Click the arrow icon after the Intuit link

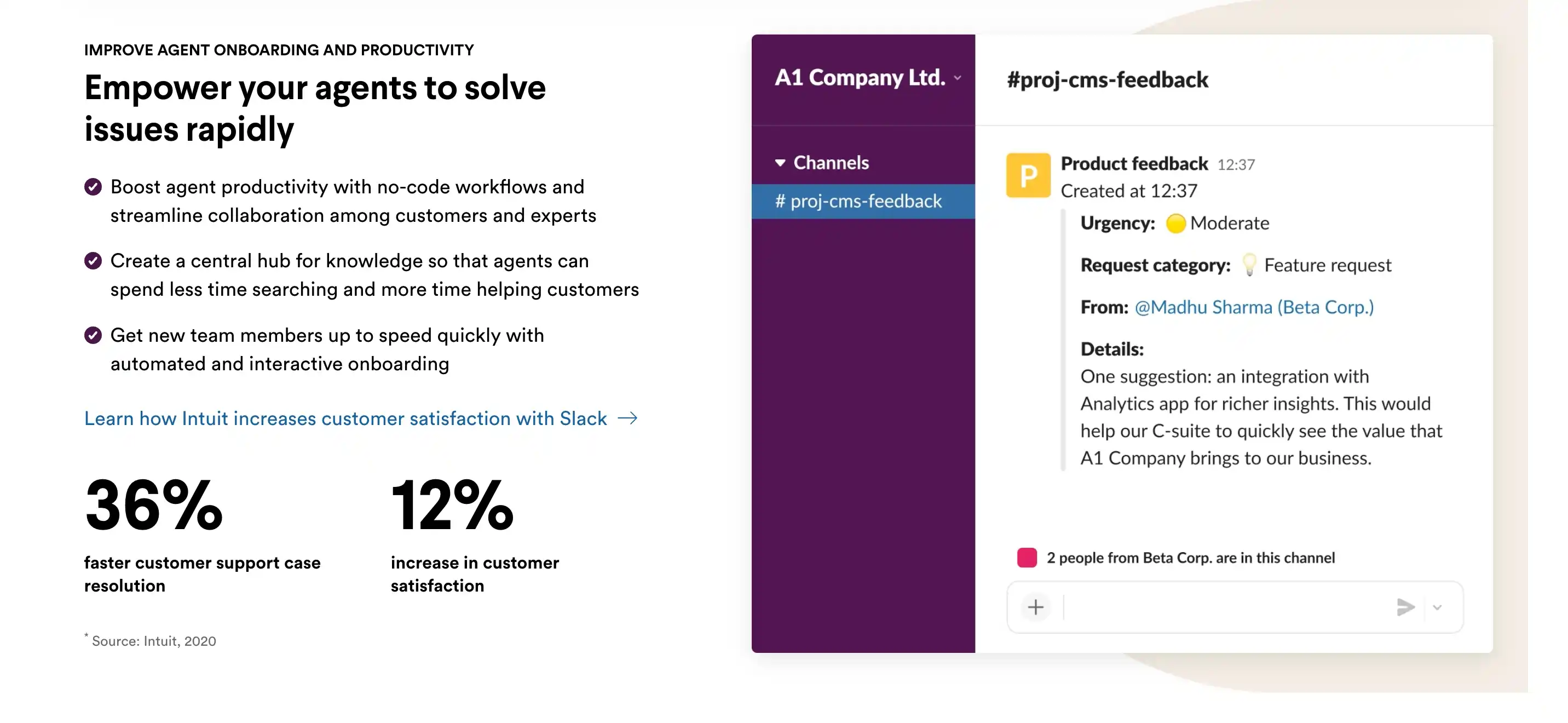[629, 418]
